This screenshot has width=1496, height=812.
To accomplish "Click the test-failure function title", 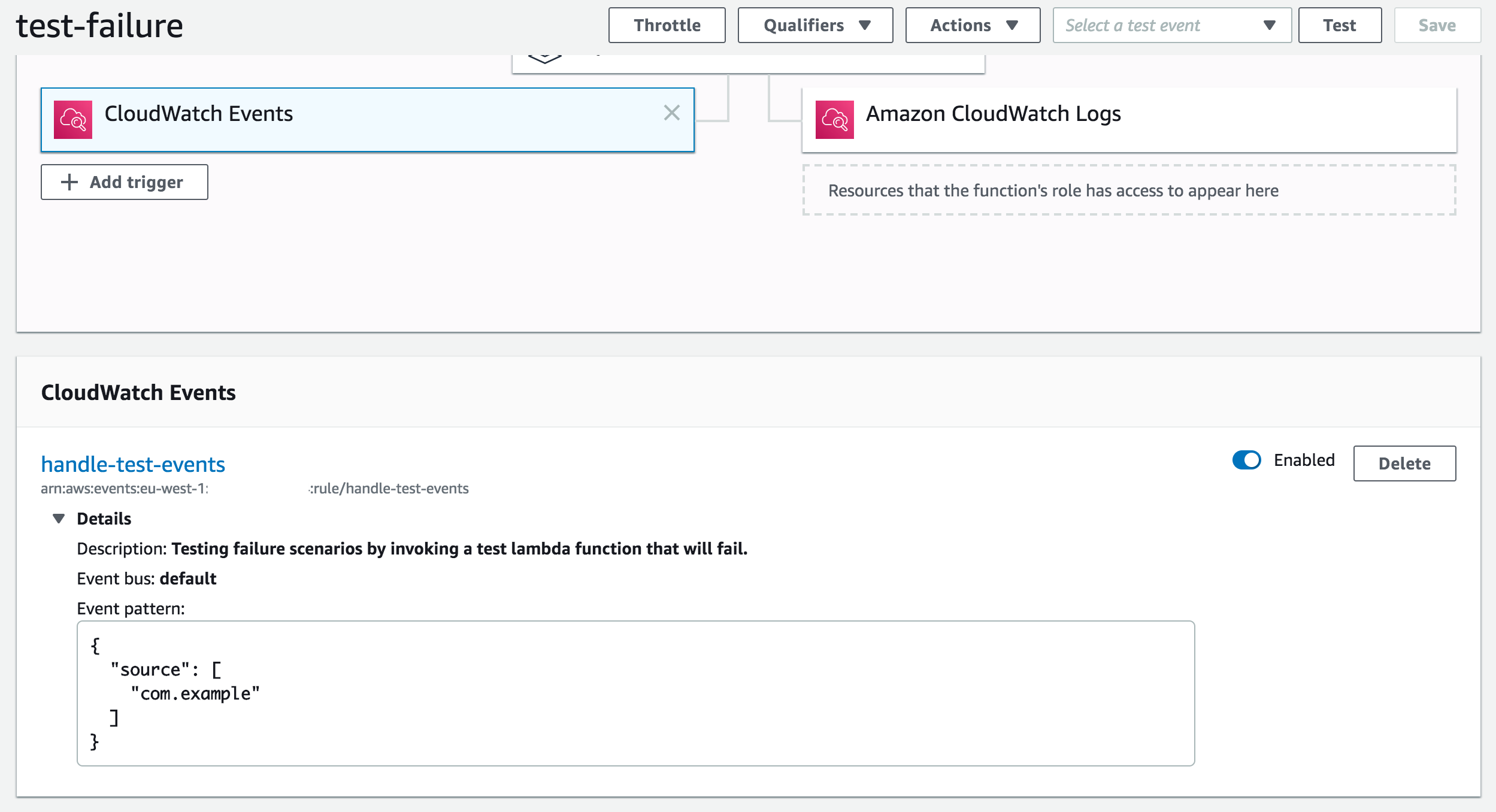I will [99, 26].
